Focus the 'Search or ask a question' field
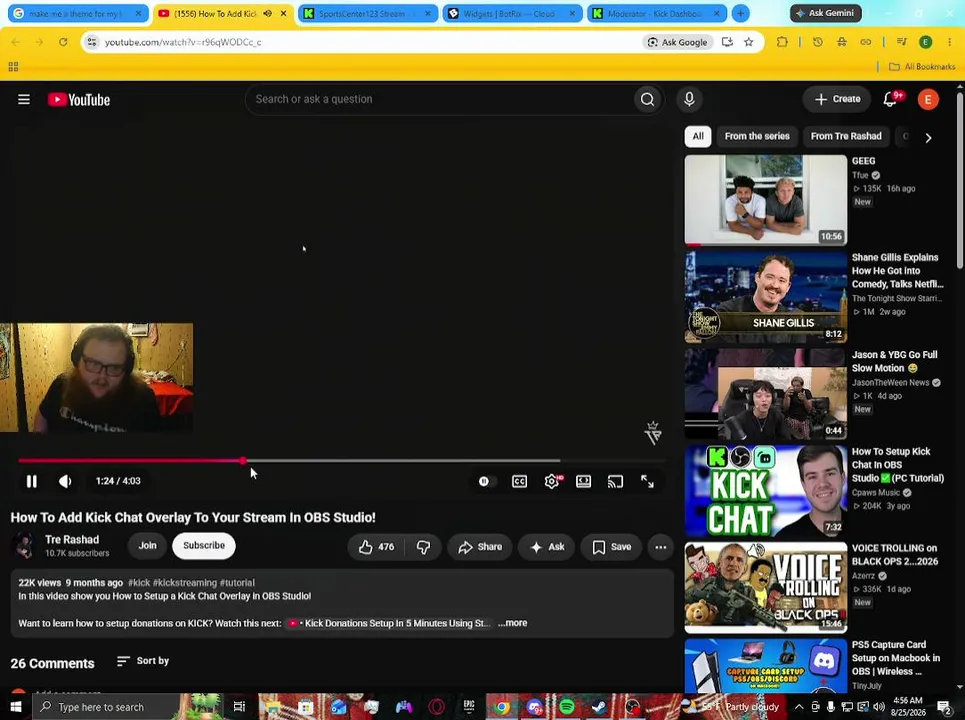Viewport: 965px width, 720px height. (x=439, y=99)
